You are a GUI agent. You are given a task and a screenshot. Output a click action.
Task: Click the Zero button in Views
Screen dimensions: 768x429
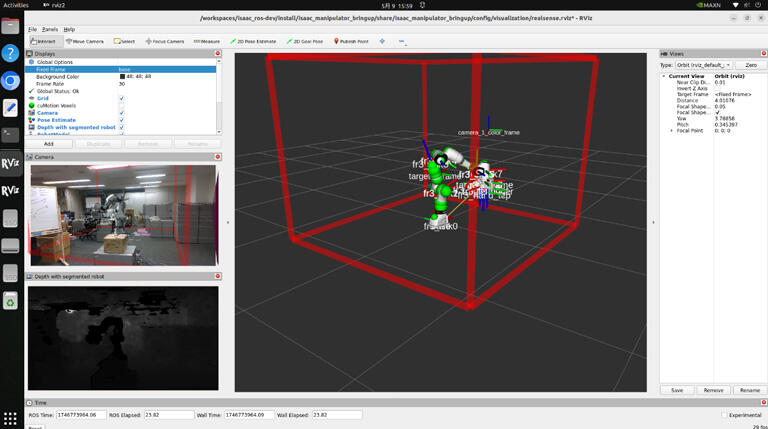751,65
